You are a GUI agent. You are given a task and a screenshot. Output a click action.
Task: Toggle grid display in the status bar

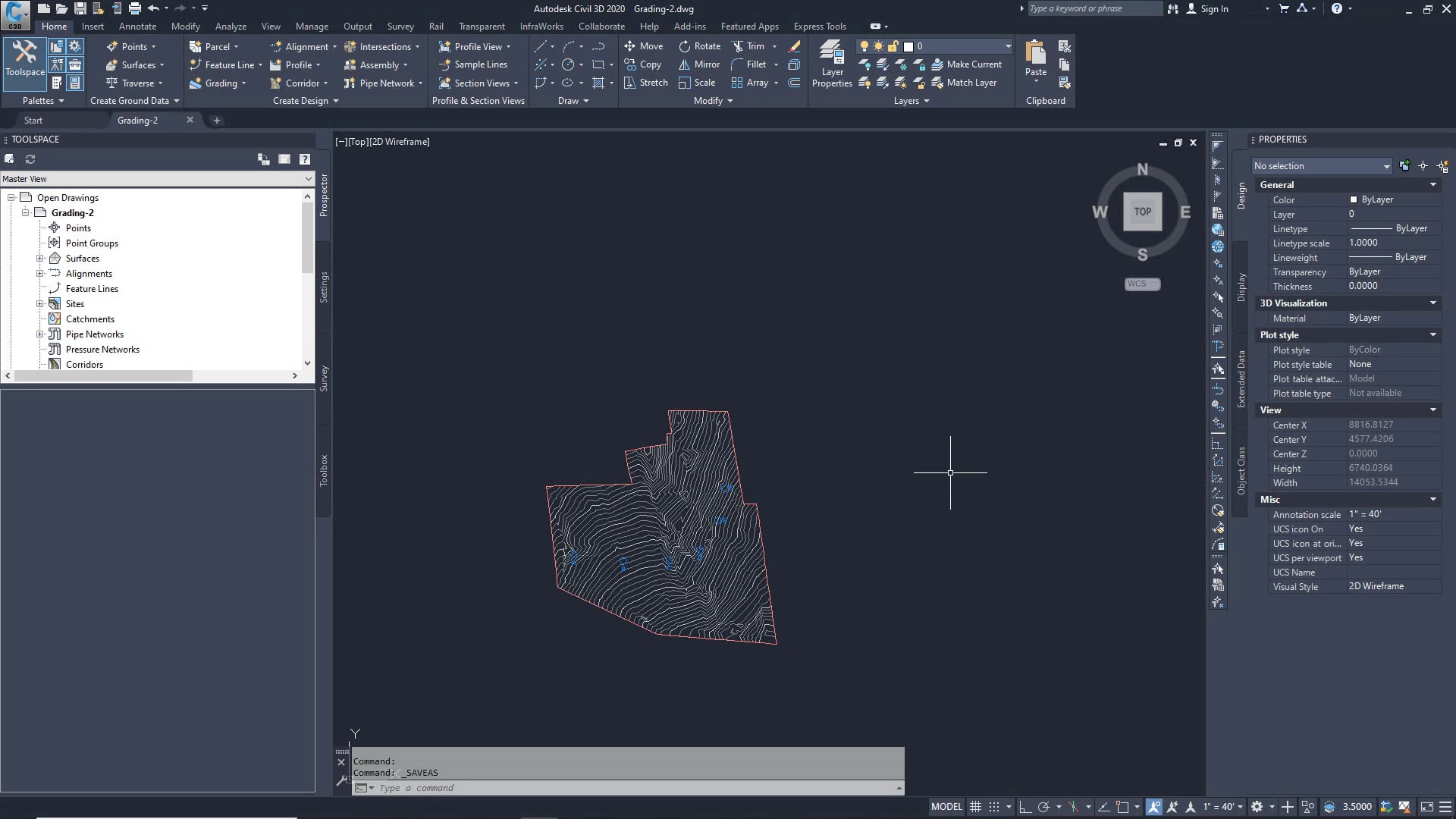pyautogui.click(x=975, y=807)
